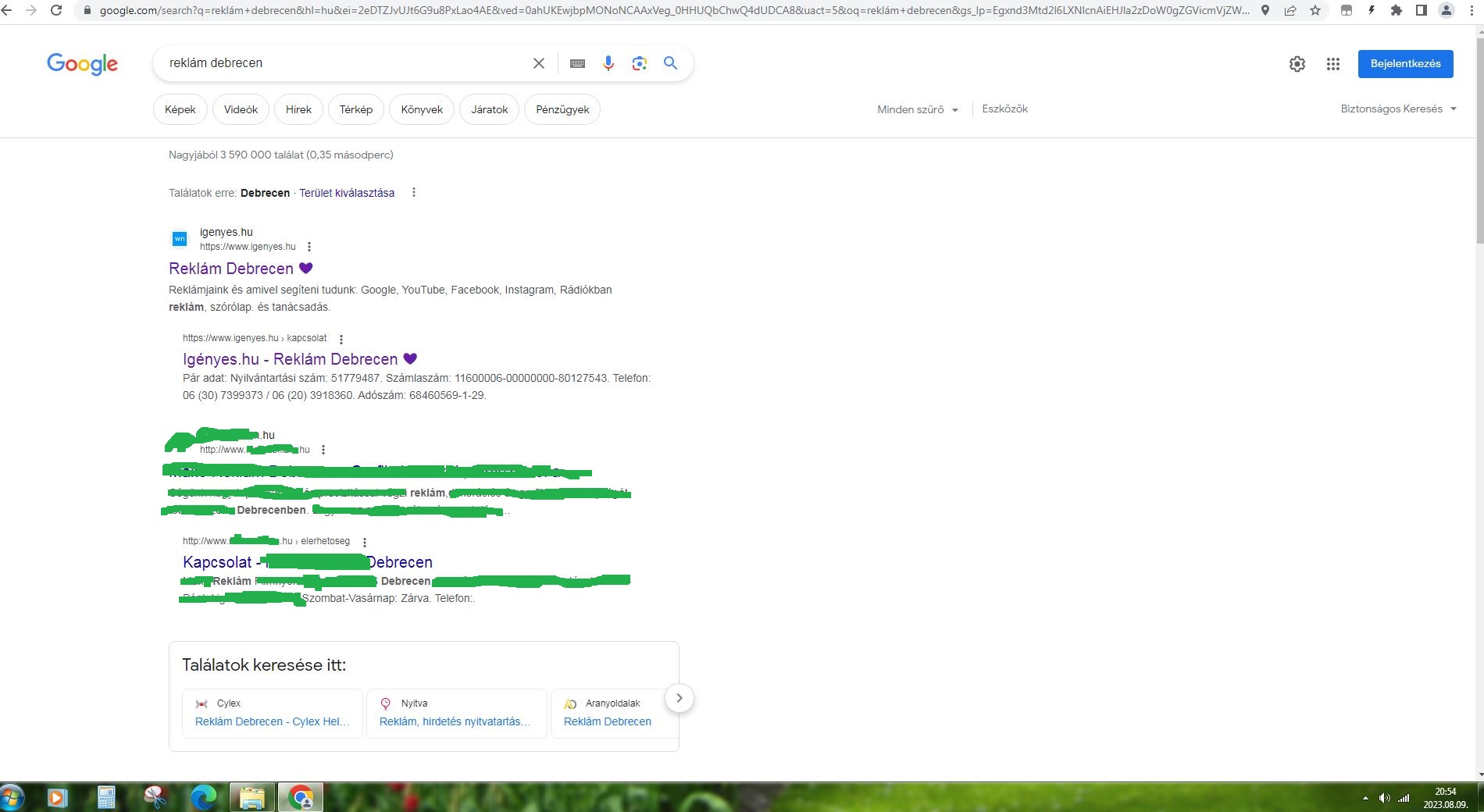Image resolution: width=1484 pixels, height=812 pixels.
Task: Open the on-screen keyboard icon in search box
Action: click(577, 63)
